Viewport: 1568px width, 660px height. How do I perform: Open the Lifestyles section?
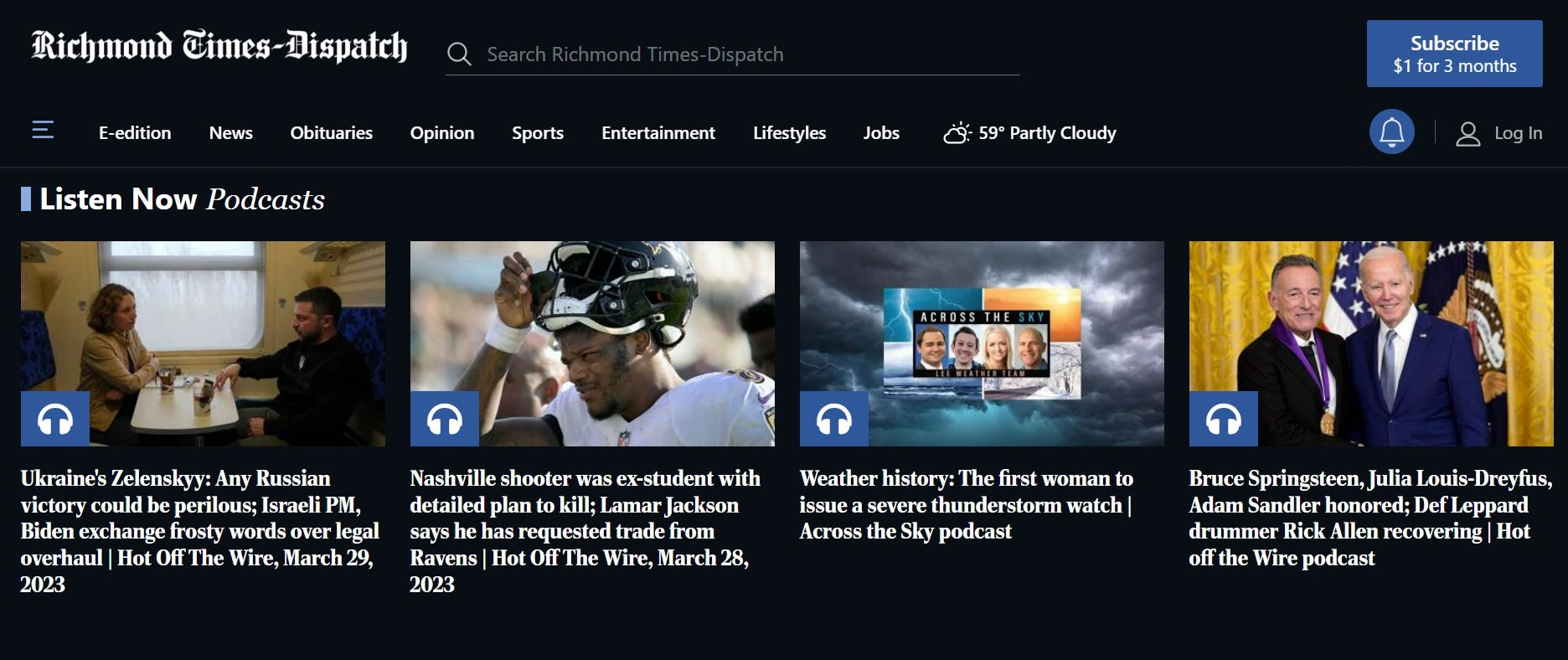pos(789,133)
